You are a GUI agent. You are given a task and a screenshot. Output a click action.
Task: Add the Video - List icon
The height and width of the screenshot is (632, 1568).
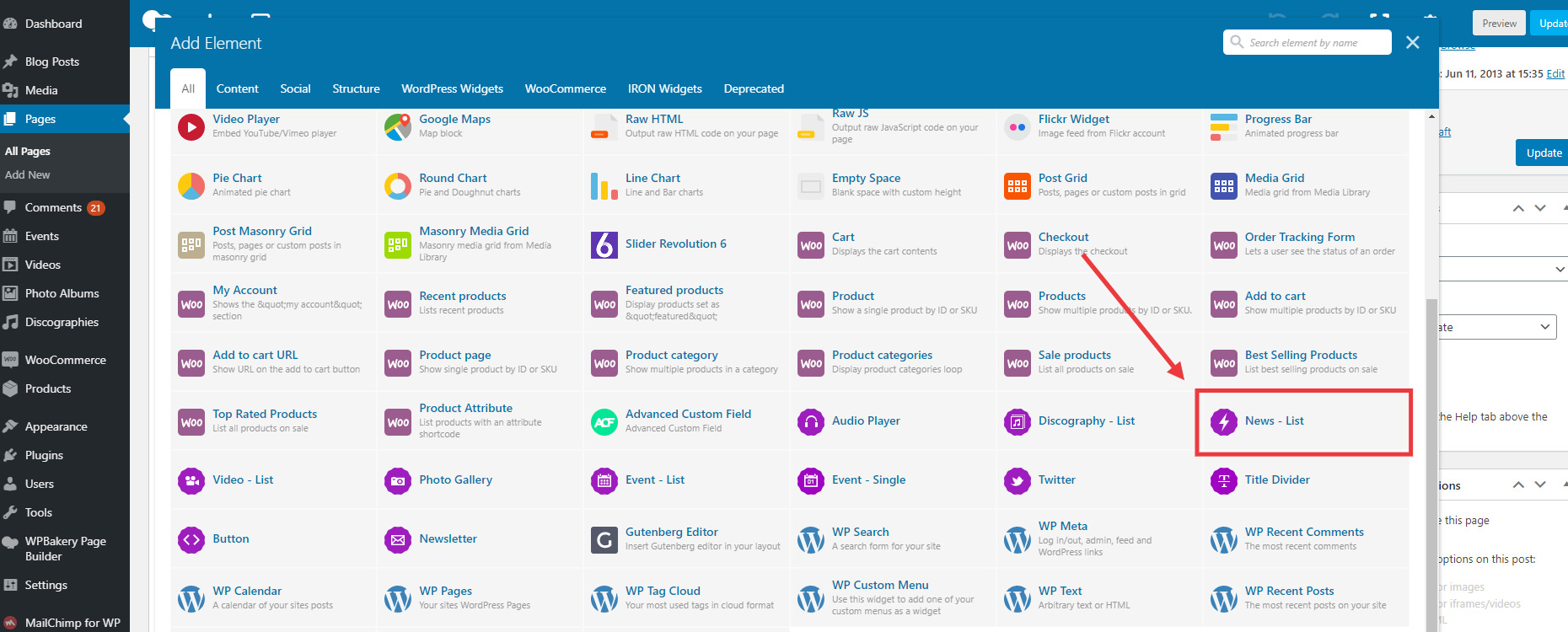pyautogui.click(x=191, y=481)
